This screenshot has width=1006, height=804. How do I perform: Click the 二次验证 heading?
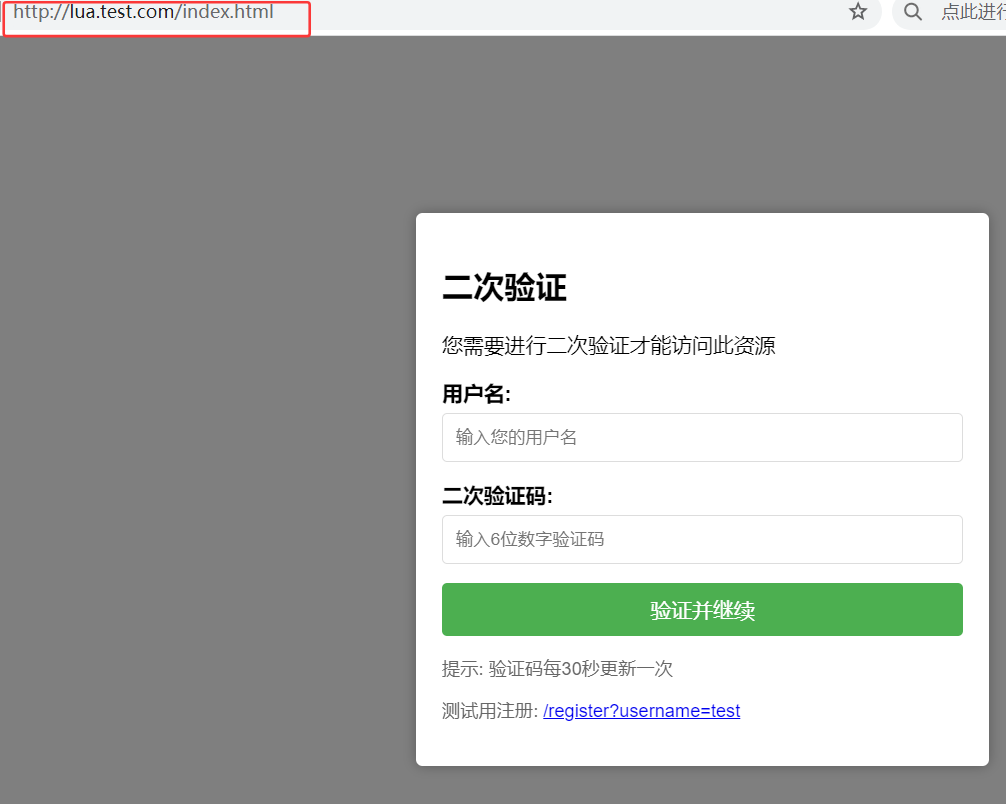[x=504, y=289]
